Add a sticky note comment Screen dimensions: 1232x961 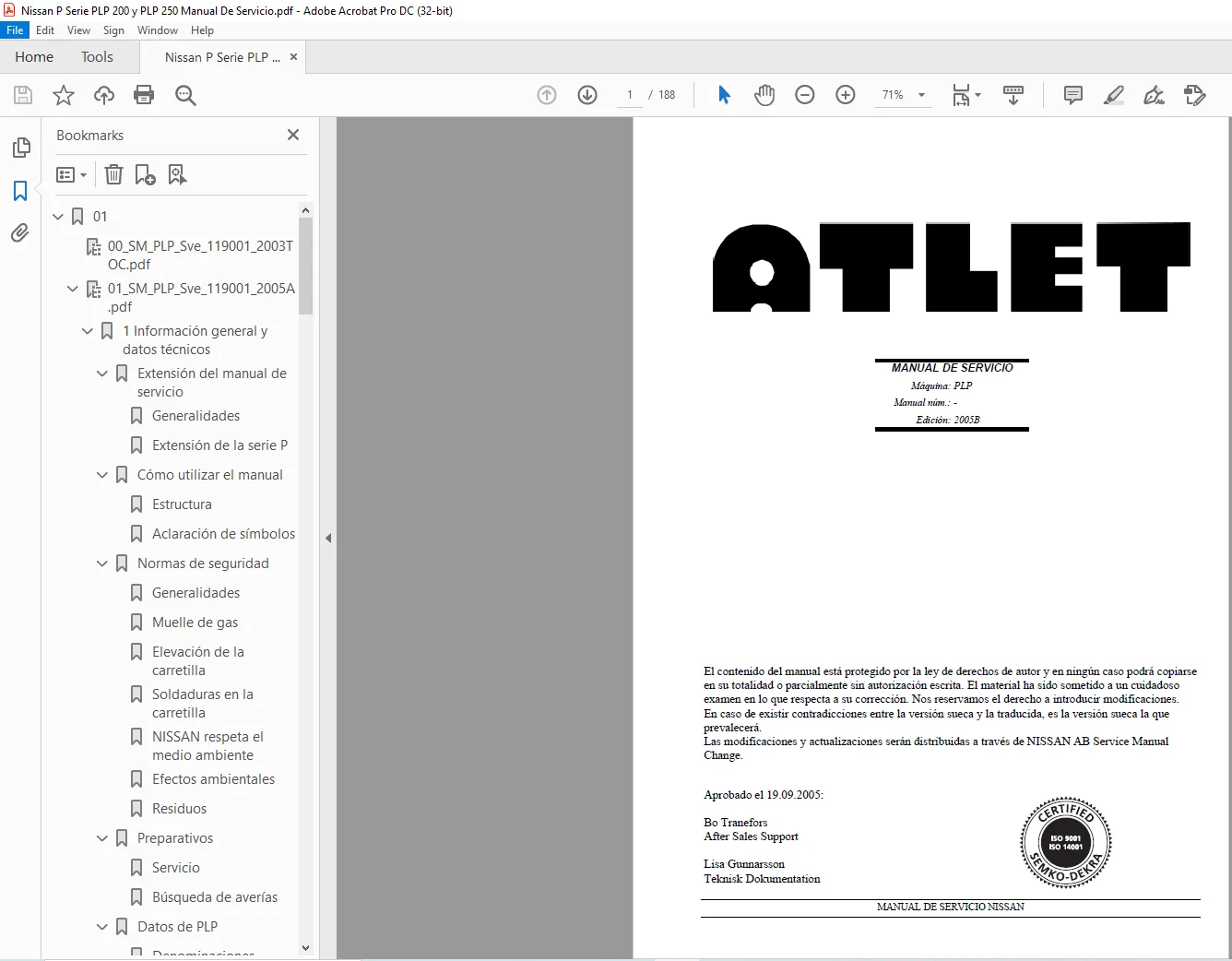(x=1073, y=95)
